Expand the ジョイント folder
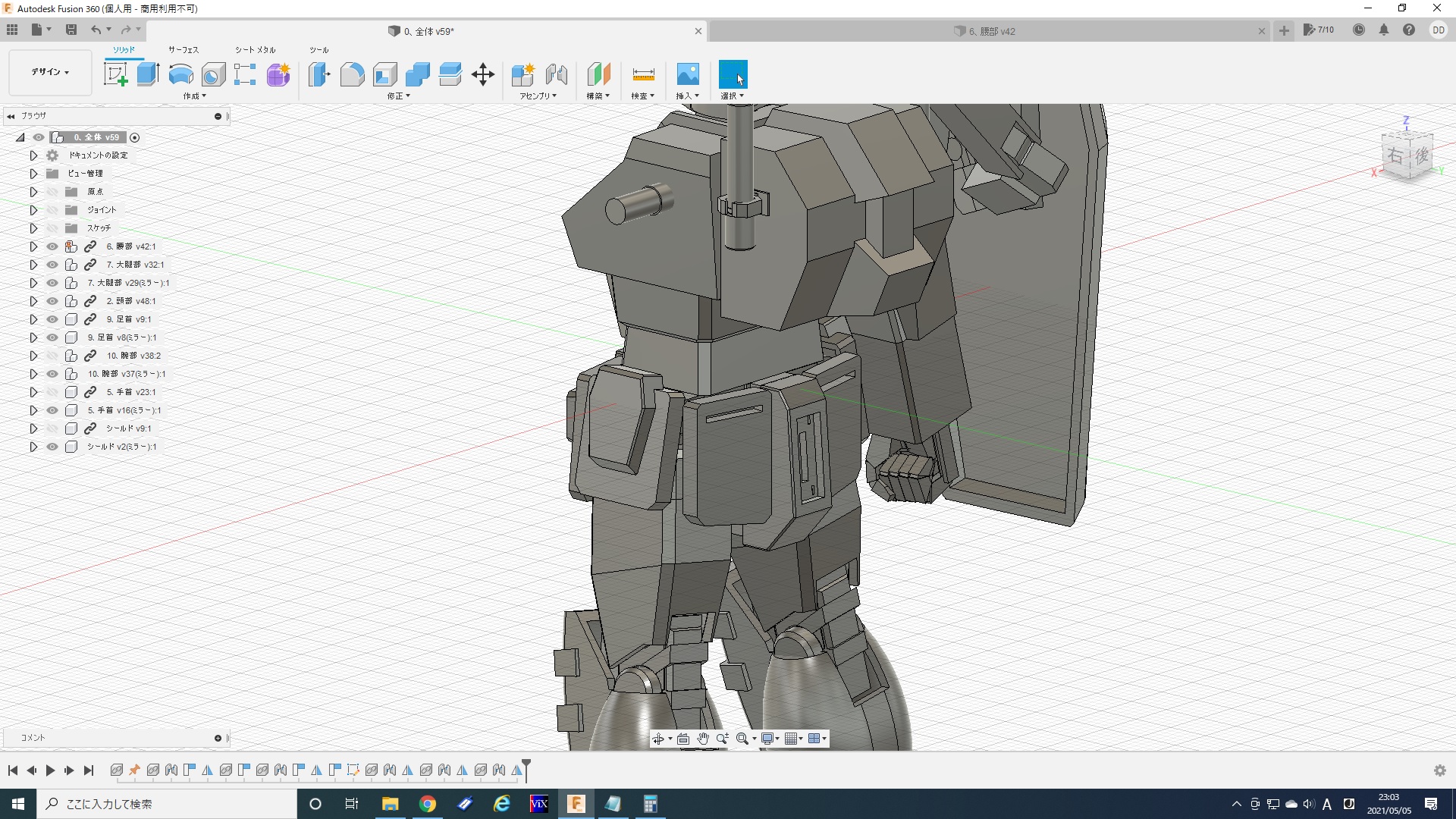 pos(33,210)
